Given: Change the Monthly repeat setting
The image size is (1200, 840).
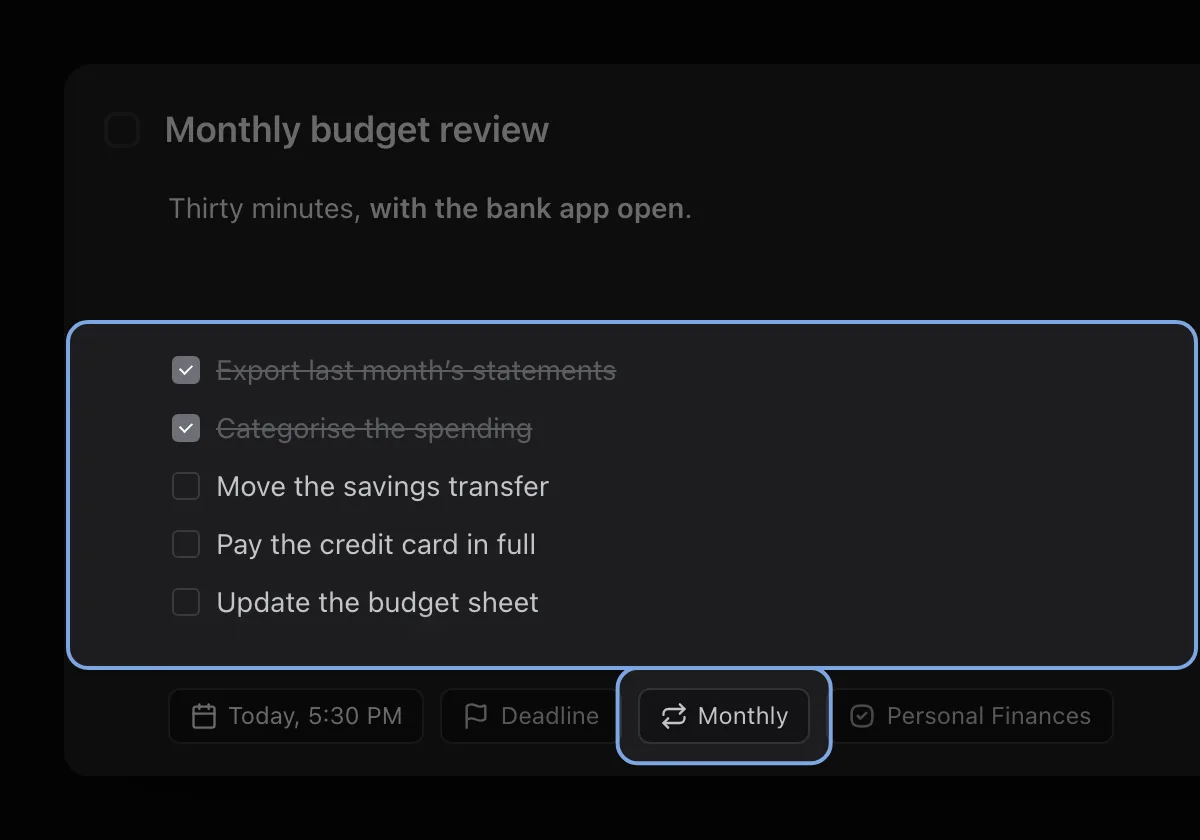Looking at the screenshot, I should (724, 716).
